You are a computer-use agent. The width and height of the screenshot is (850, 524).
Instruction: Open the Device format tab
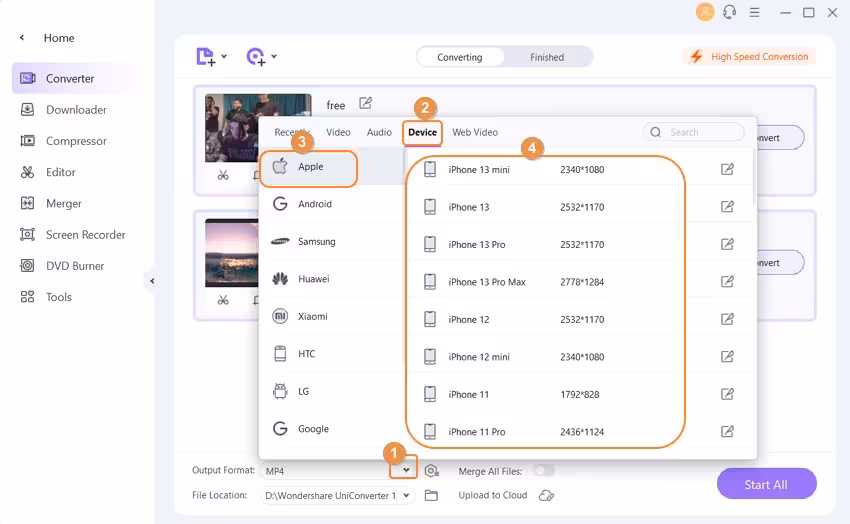[x=422, y=132]
